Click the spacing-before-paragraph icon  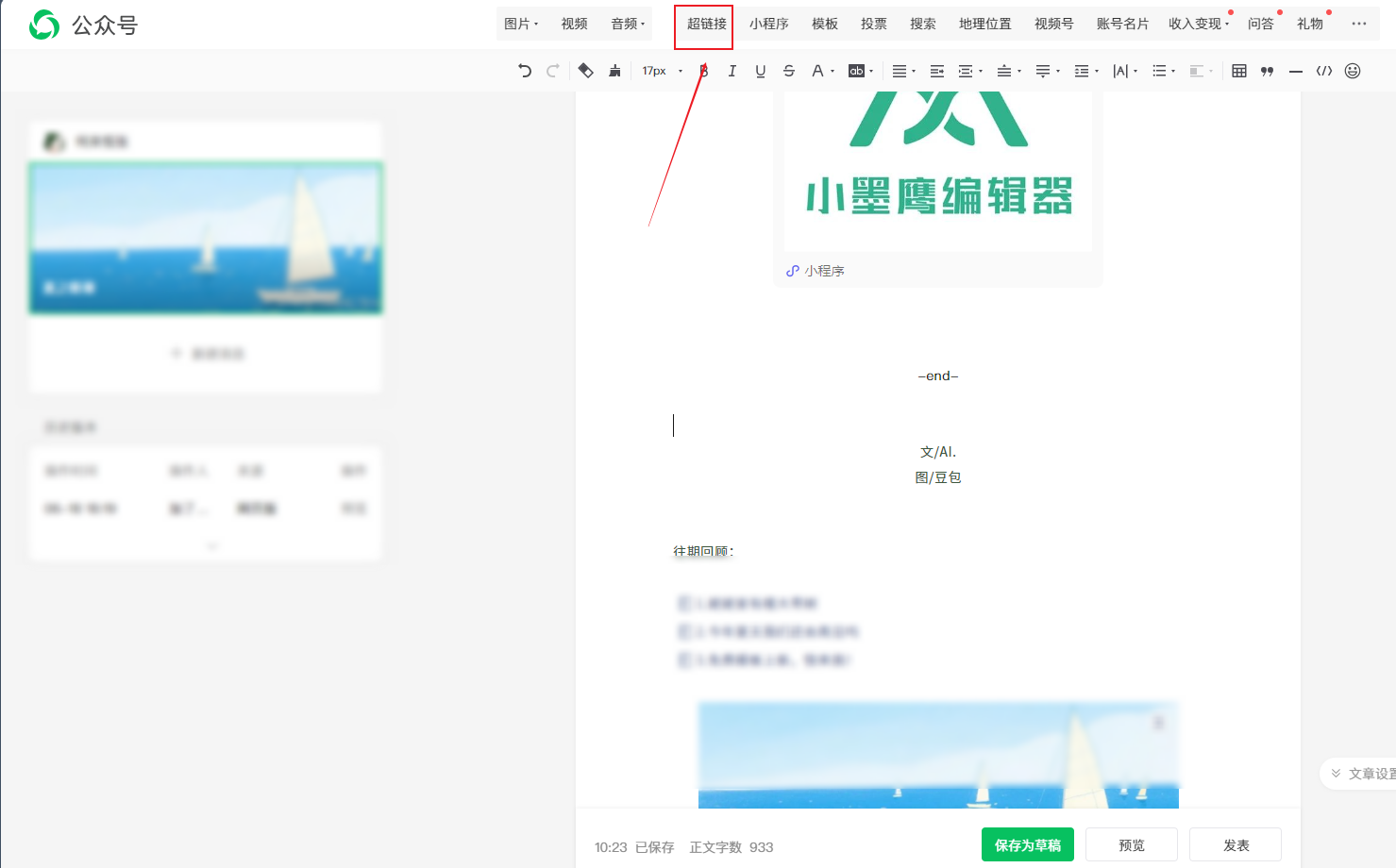[1004, 71]
